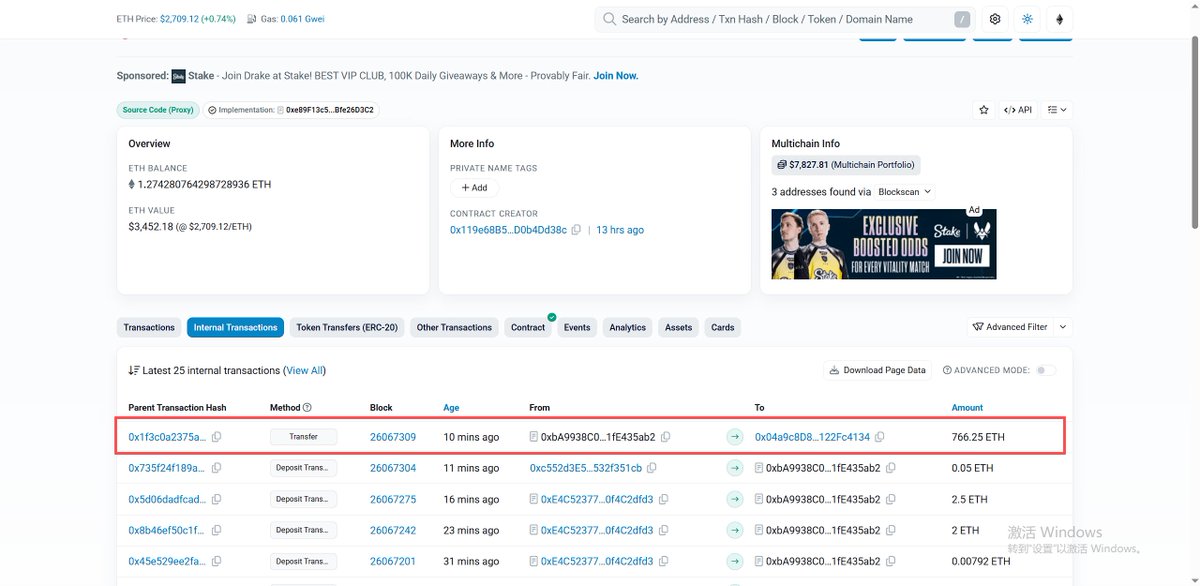This screenshot has height=586, width=1200.
Task: Click the Age column header to switch format
Action: [451, 408]
